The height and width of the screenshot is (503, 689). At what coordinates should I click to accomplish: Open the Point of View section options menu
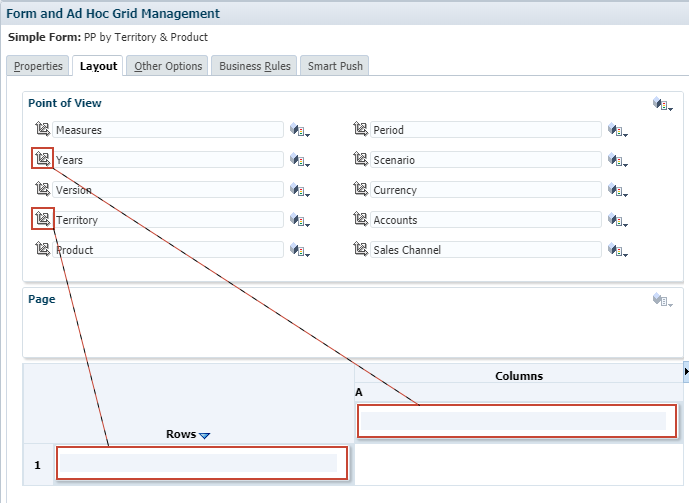pos(661,104)
